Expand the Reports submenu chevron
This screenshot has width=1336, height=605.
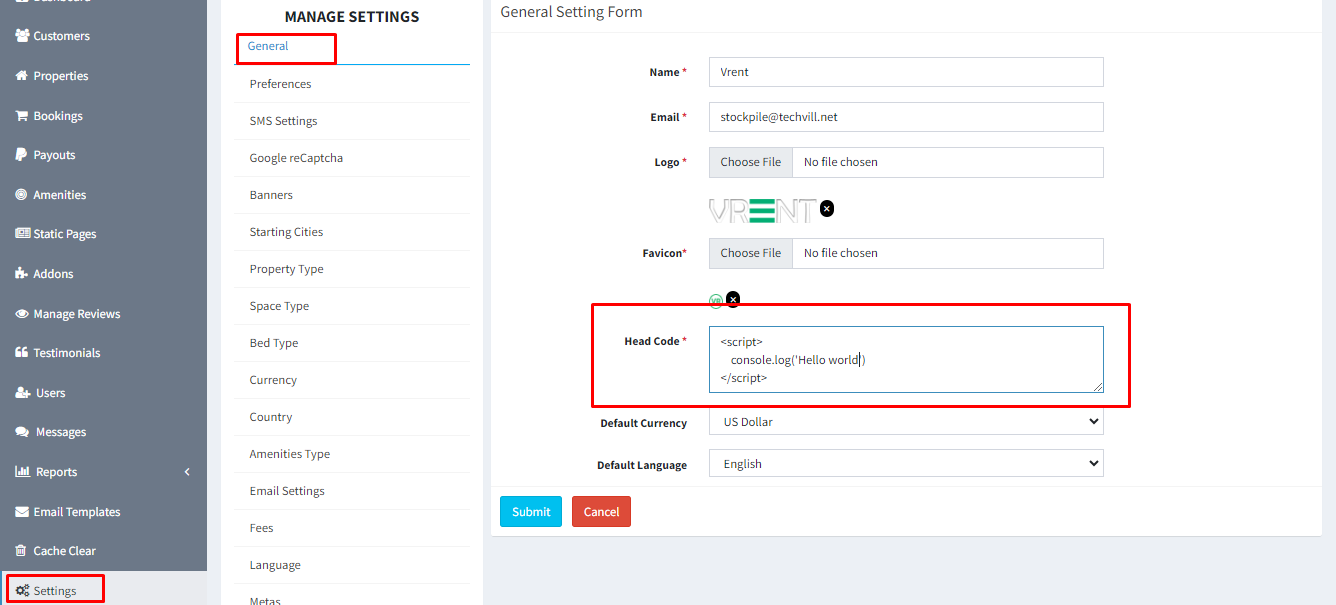187,472
